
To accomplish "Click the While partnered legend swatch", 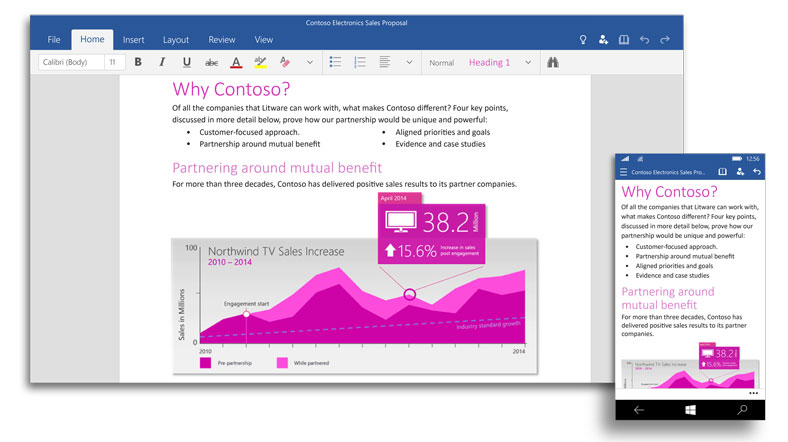I will click(282, 363).
